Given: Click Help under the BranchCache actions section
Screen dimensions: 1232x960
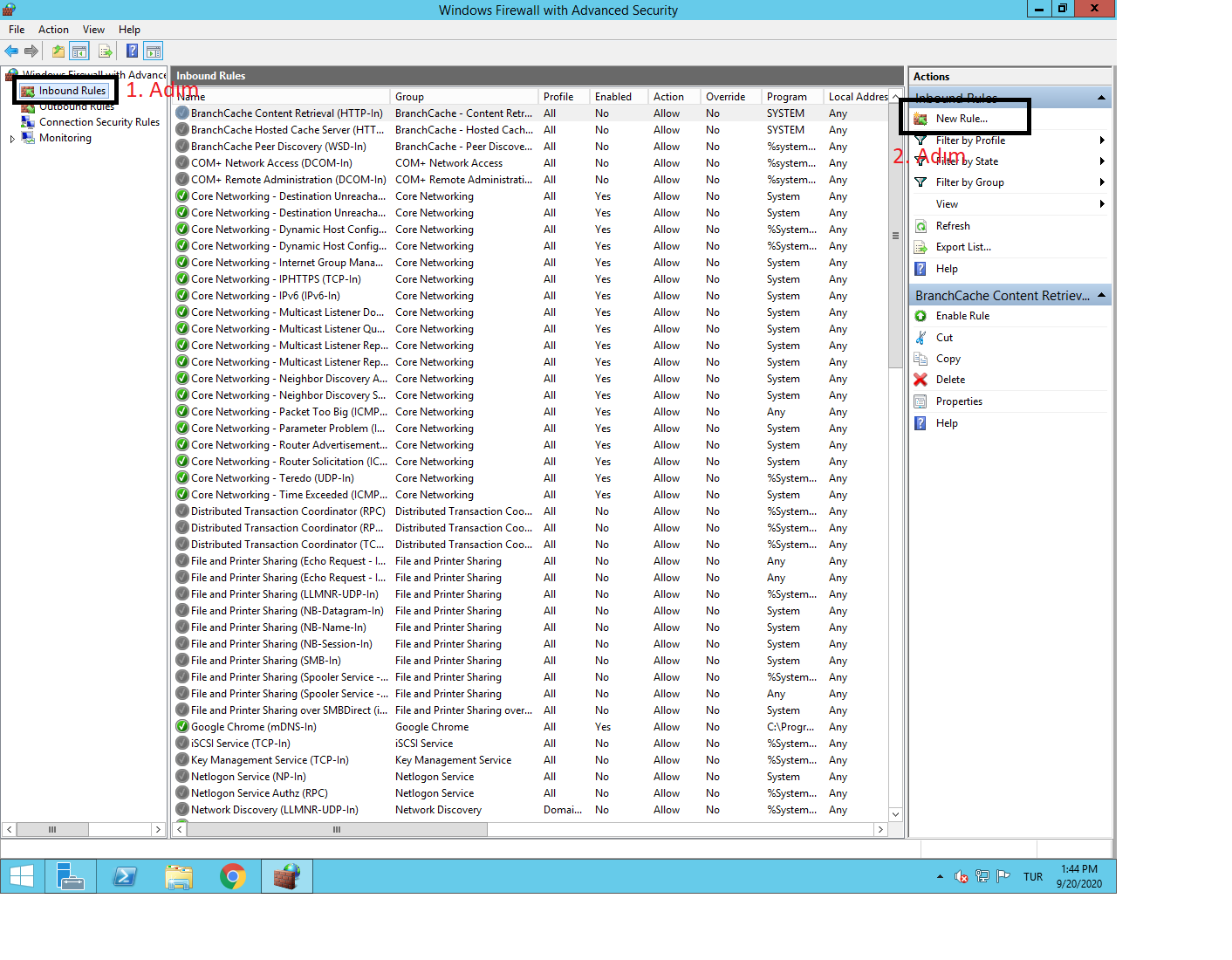Looking at the screenshot, I should click(947, 423).
